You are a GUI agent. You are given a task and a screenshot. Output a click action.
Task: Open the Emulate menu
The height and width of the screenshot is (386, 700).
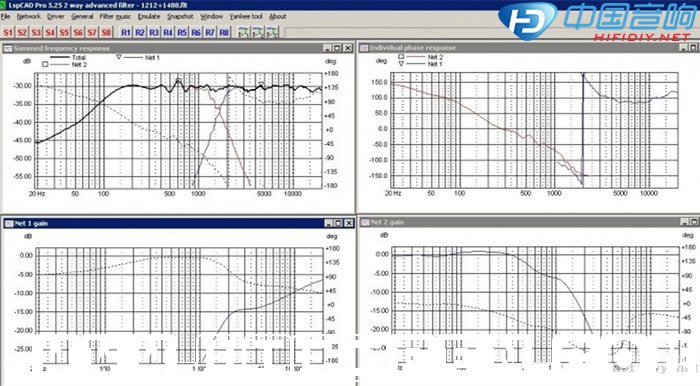point(149,17)
